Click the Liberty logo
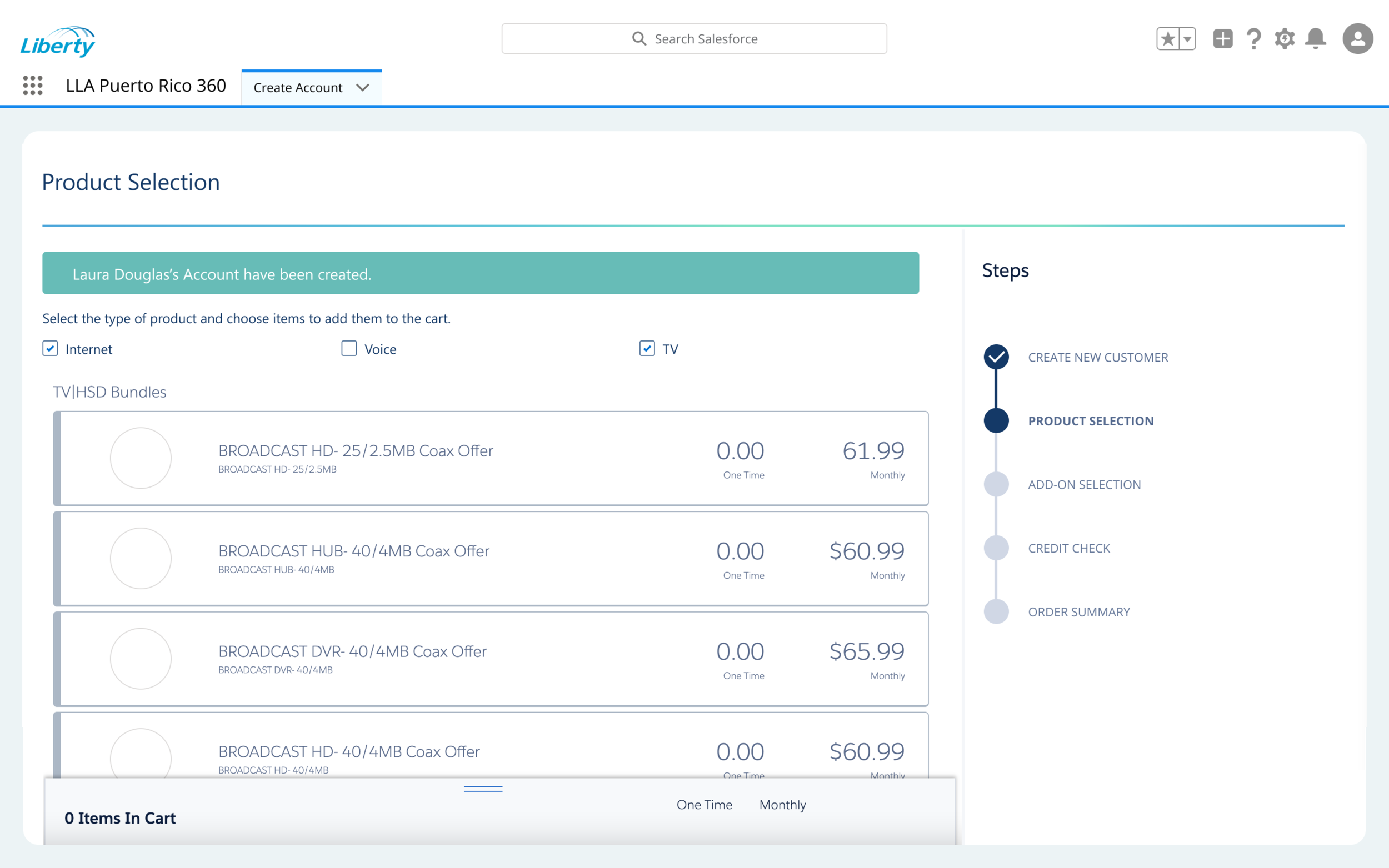Image resolution: width=1389 pixels, height=868 pixels. pyautogui.click(x=58, y=41)
